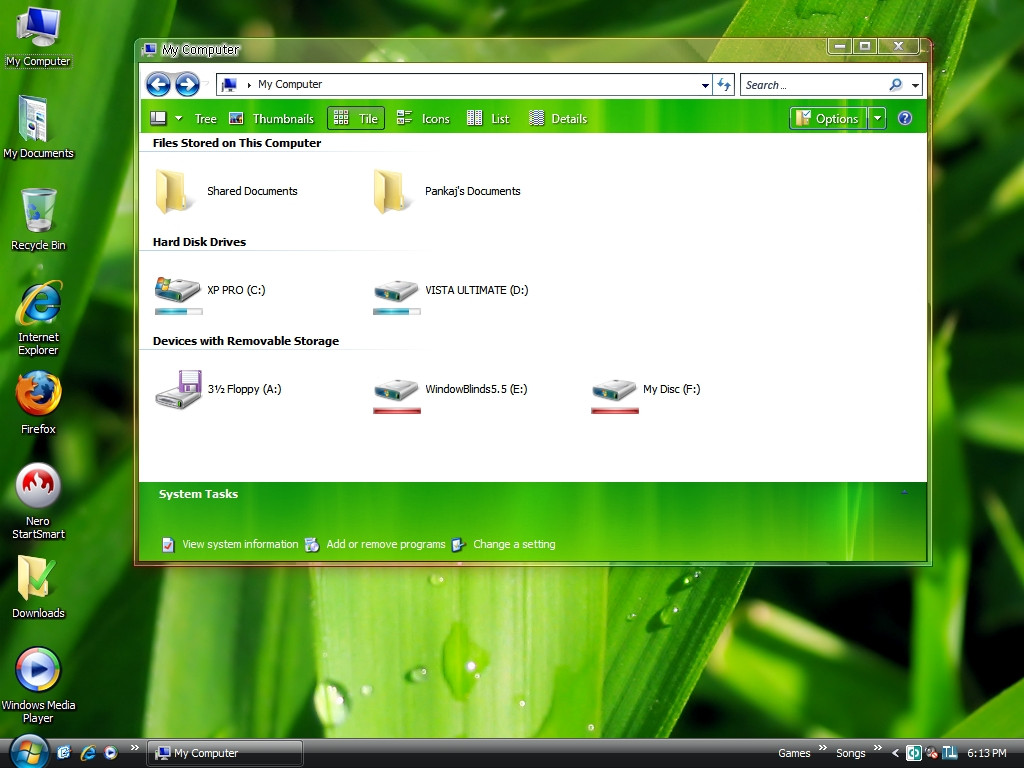Click the Hard Disk Drives group header
This screenshot has height=768, width=1024.
click(x=199, y=242)
